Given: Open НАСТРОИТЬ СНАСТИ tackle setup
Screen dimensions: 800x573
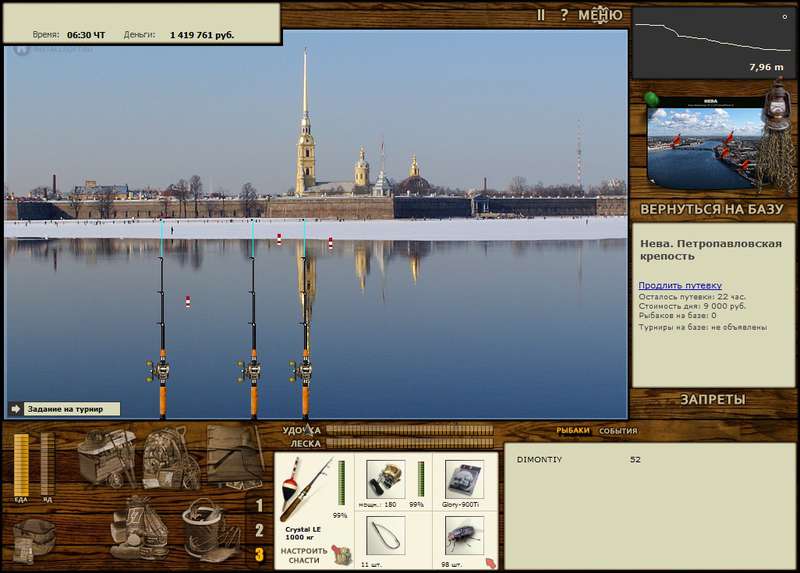Looking at the screenshot, I should pyautogui.click(x=304, y=556).
